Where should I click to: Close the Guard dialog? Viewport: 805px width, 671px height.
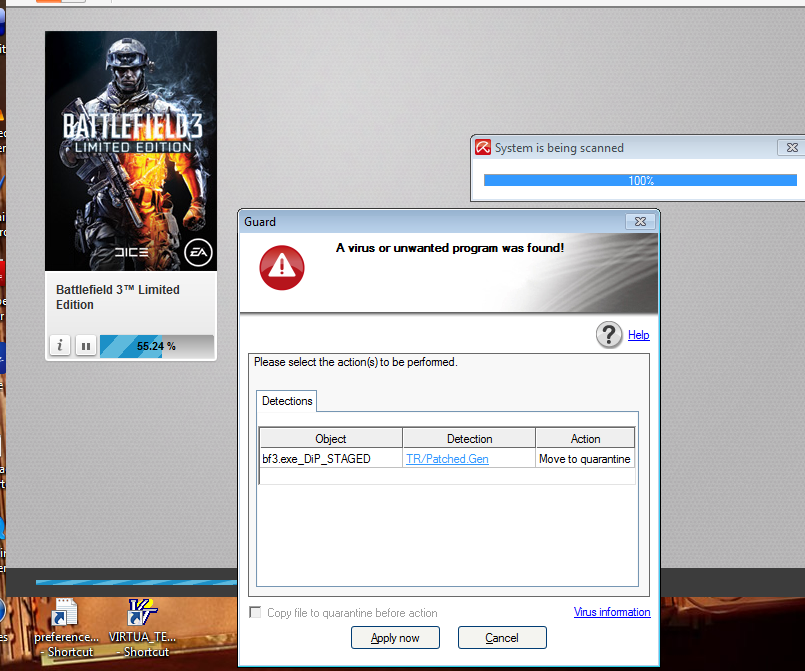(x=640, y=221)
